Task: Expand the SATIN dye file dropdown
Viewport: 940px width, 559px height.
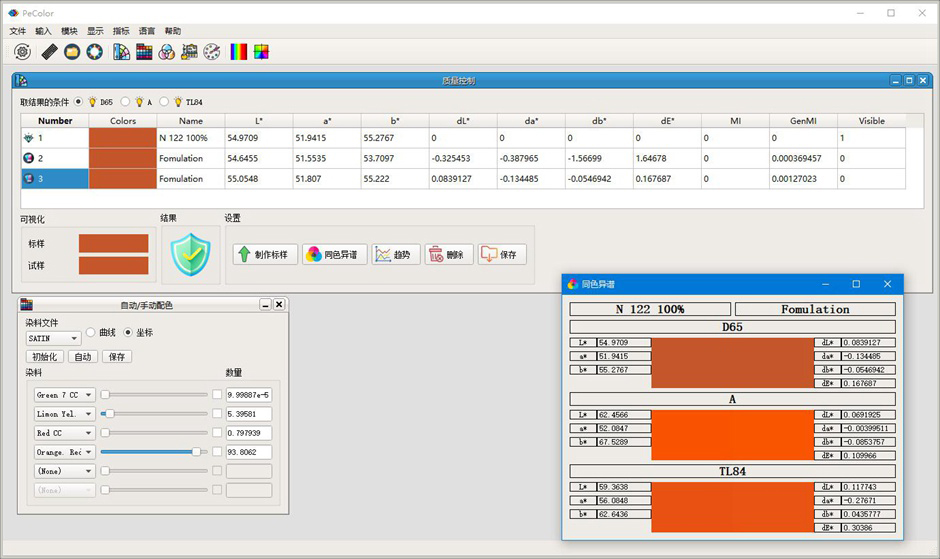Action: coord(53,339)
